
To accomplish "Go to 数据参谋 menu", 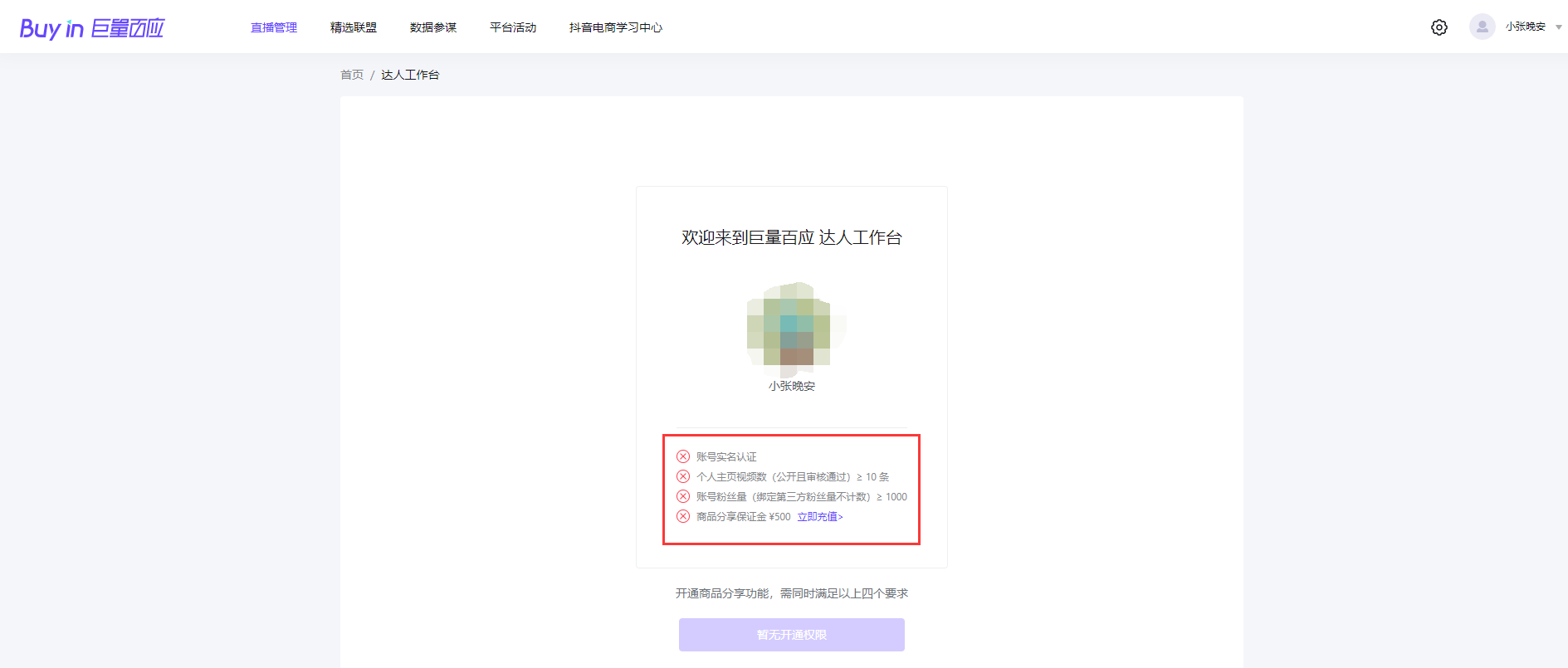I will click(433, 27).
